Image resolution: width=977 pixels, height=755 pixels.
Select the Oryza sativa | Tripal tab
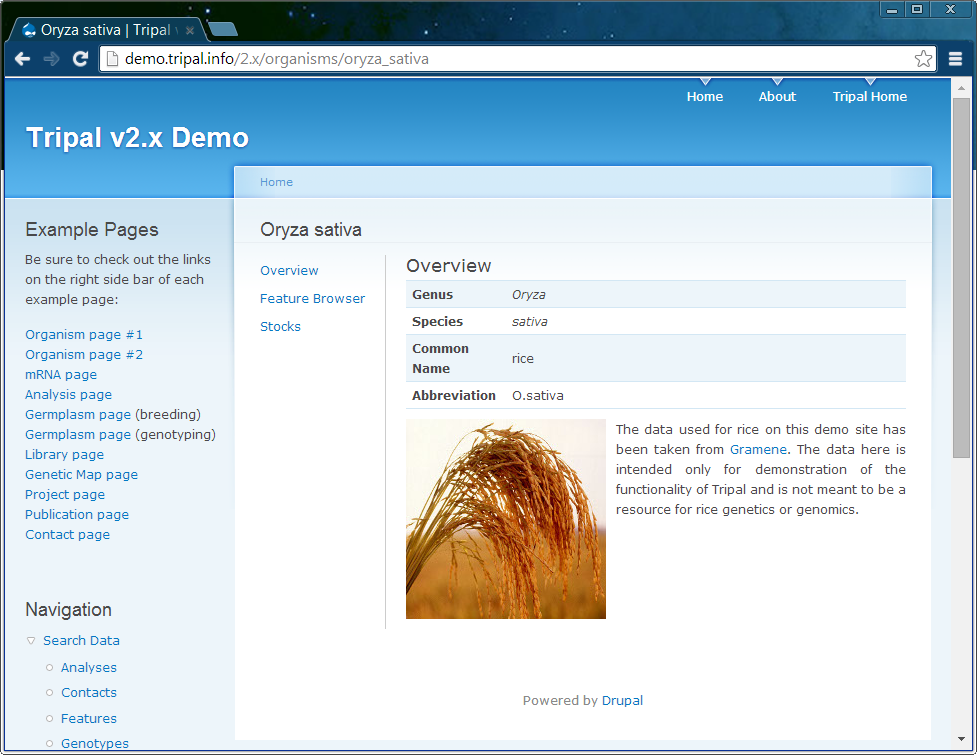pos(106,30)
